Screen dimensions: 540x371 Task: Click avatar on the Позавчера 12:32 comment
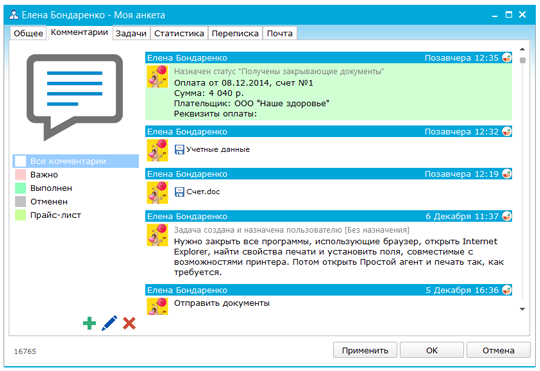click(157, 150)
